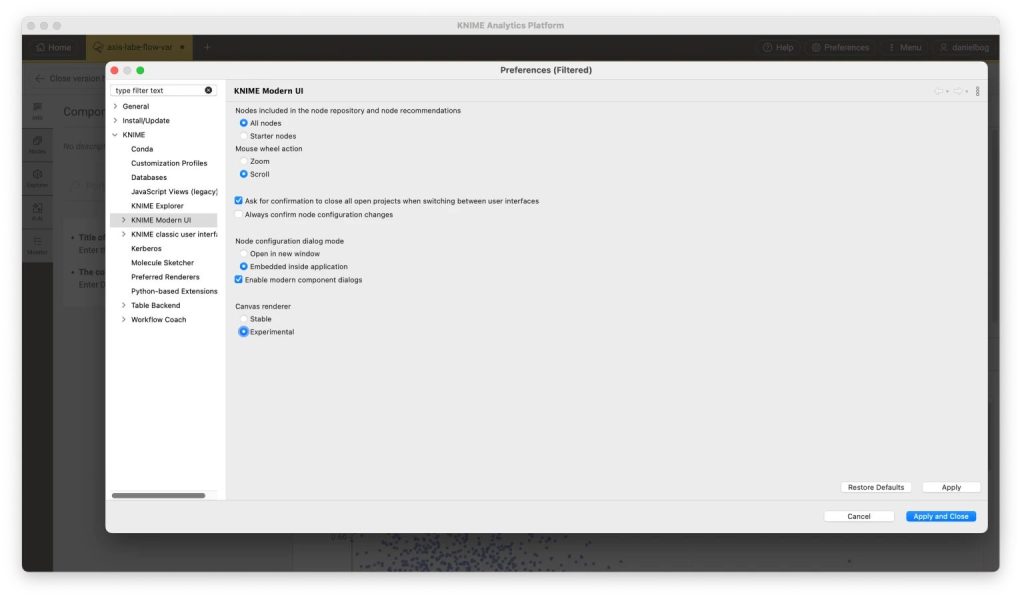The width and height of the screenshot is (1024, 599).
Task: Toggle Enable modern component dialogs checkbox
Action: (x=238, y=280)
